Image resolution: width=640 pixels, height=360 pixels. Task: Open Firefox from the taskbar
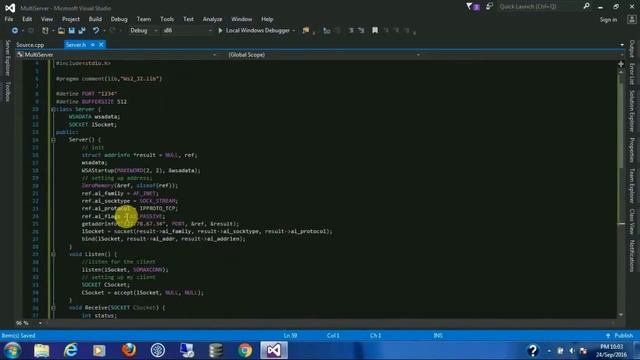point(129,350)
